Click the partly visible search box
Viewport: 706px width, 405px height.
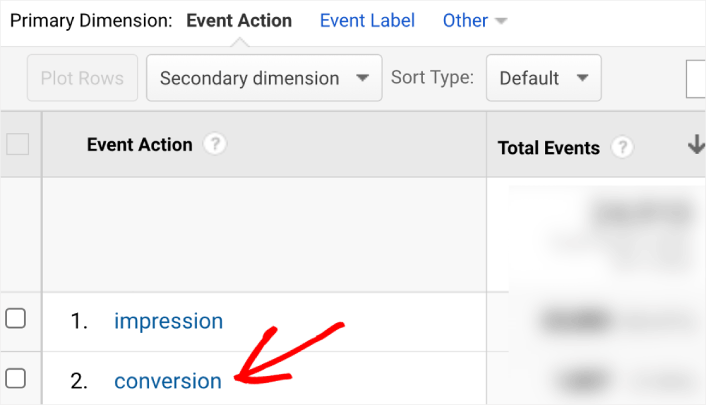696,78
